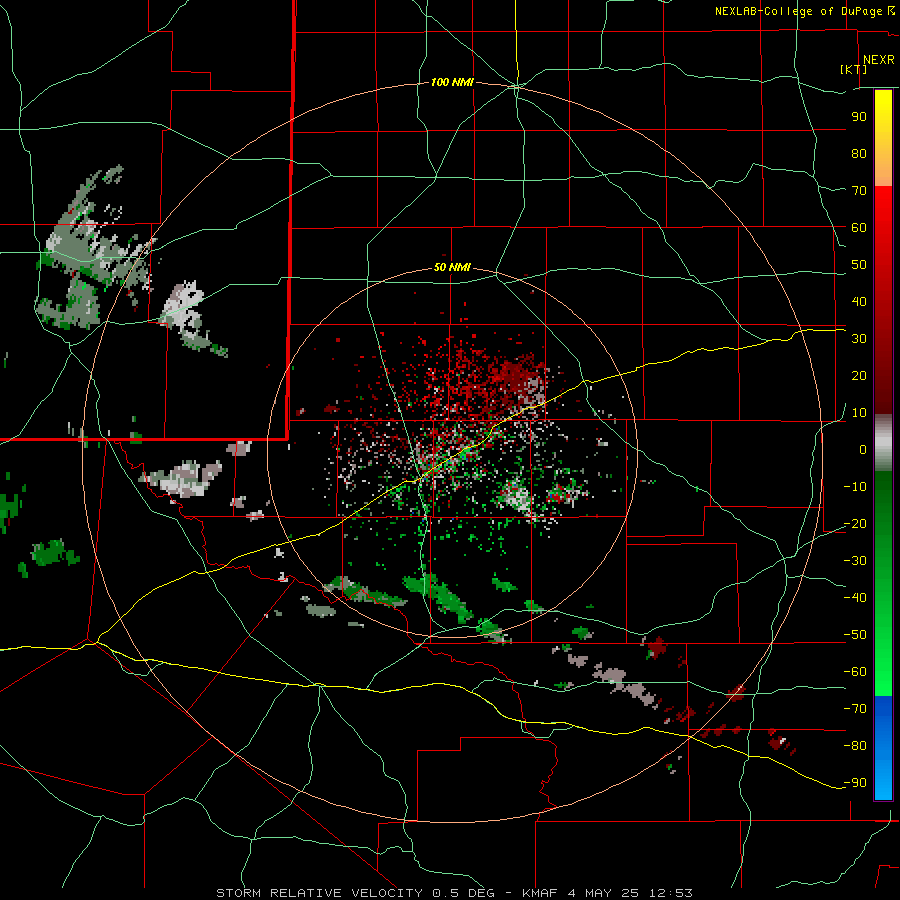Click the -80 scale label
The height and width of the screenshot is (900, 900).
pos(855,746)
